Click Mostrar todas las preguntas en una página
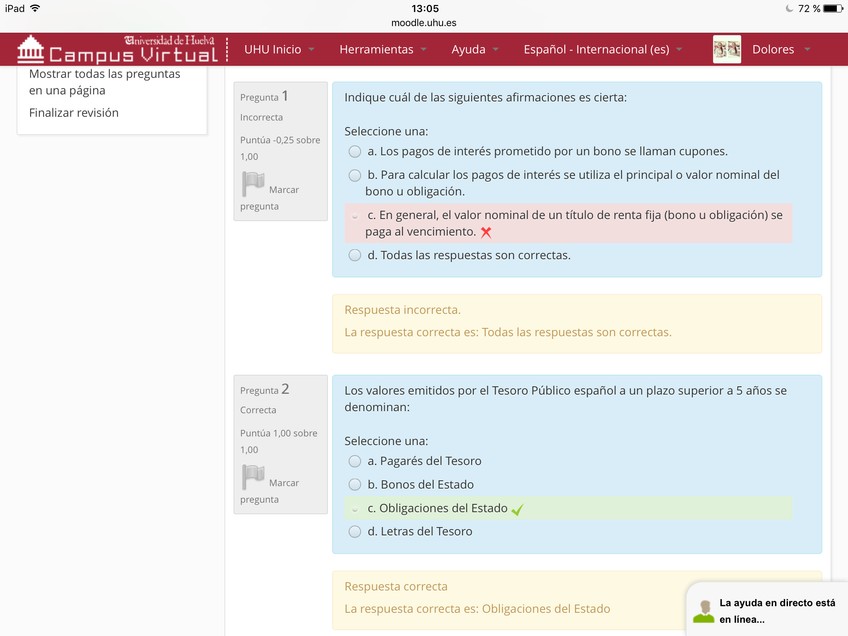 105,82
